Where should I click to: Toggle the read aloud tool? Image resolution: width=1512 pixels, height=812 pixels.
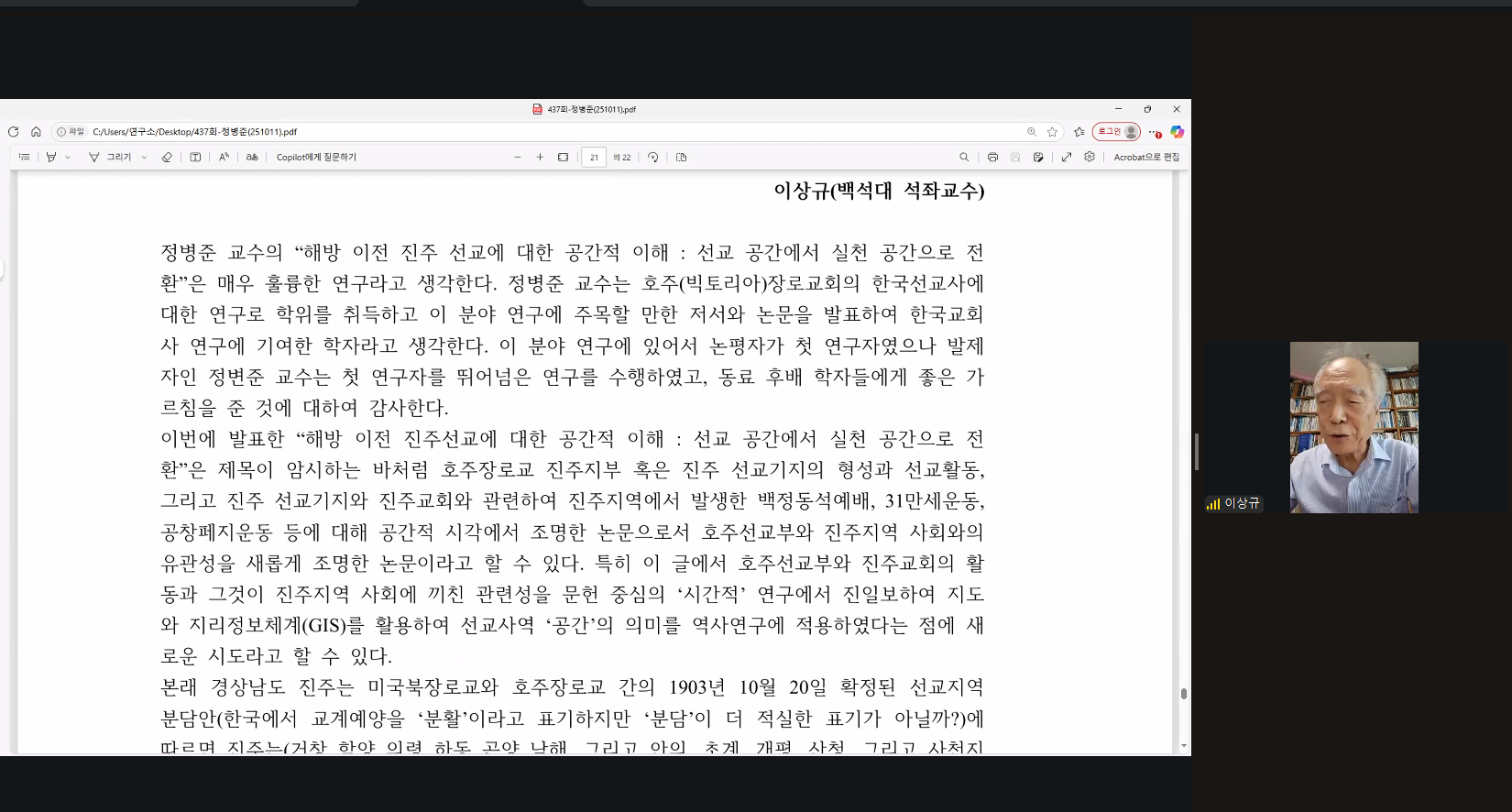point(224,158)
